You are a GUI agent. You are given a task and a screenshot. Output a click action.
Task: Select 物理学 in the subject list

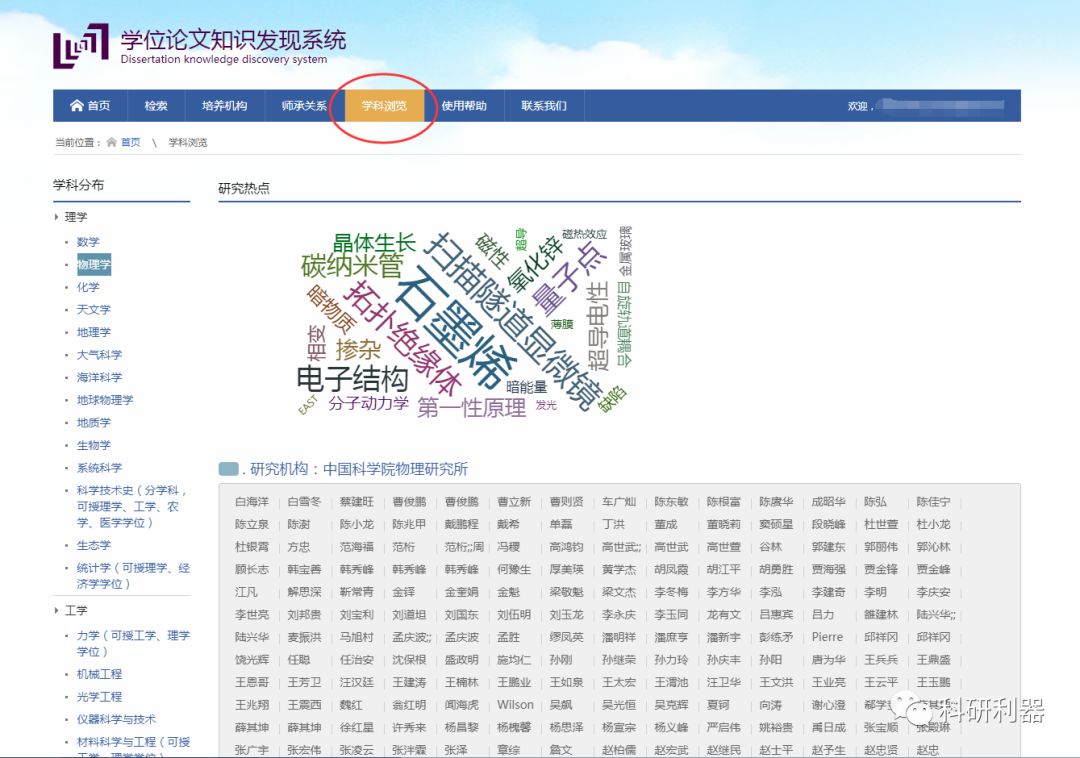(x=94, y=265)
